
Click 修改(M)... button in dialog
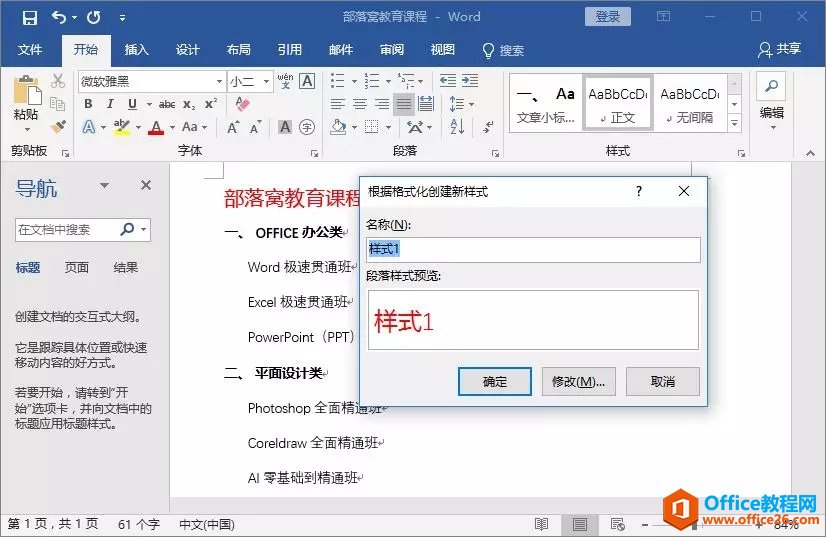click(x=578, y=382)
